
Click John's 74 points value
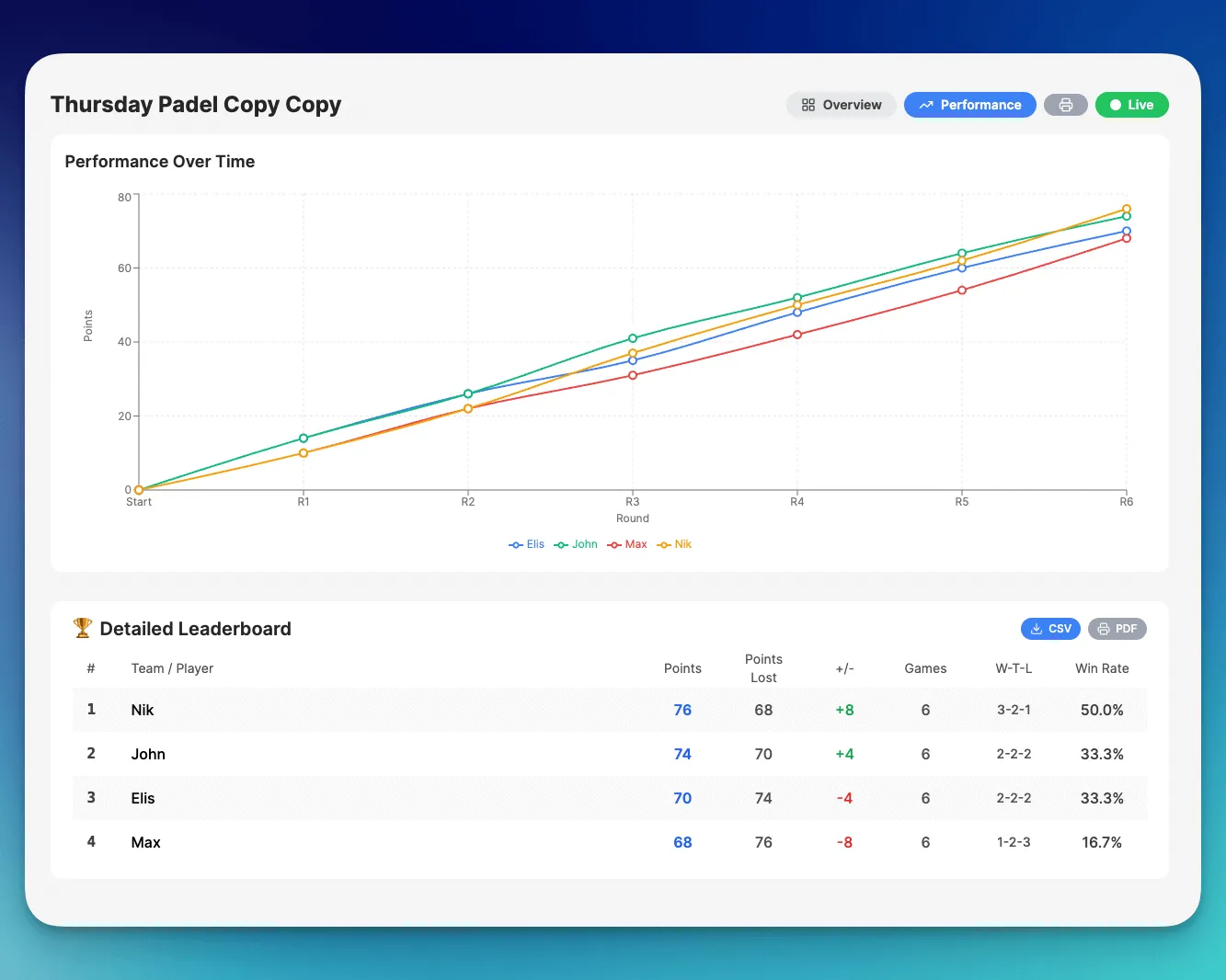pos(682,754)
